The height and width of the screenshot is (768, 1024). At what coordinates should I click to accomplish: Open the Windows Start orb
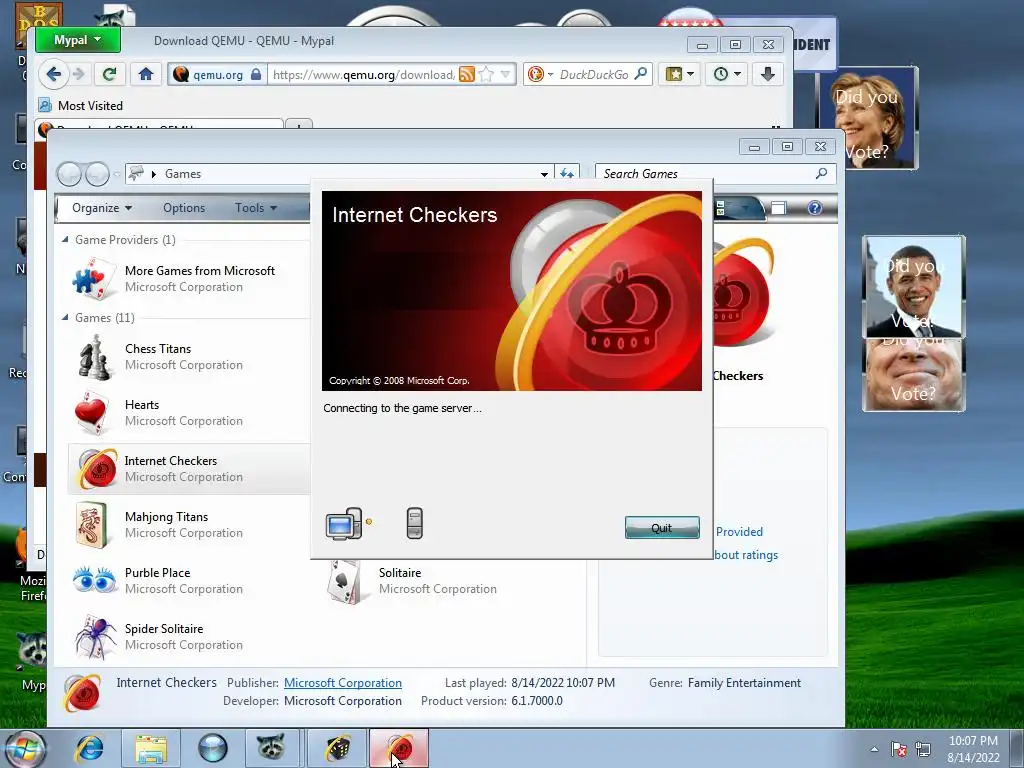pyautogui.click(x=24, y=748)
